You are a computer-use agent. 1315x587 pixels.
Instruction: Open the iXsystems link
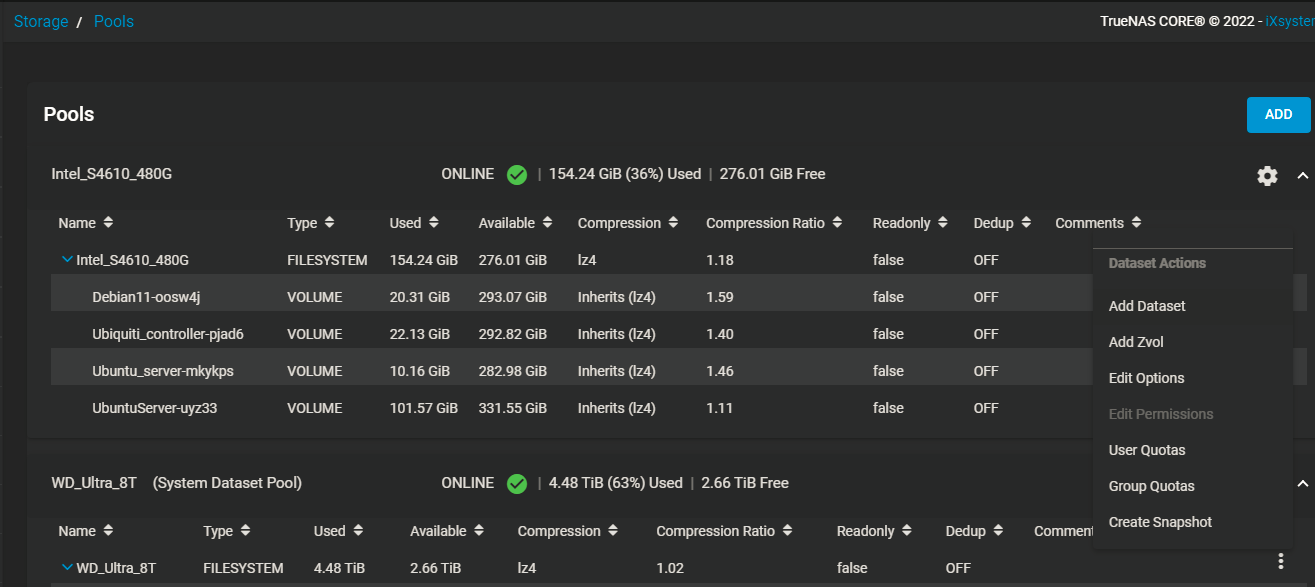pos(1289,20)
